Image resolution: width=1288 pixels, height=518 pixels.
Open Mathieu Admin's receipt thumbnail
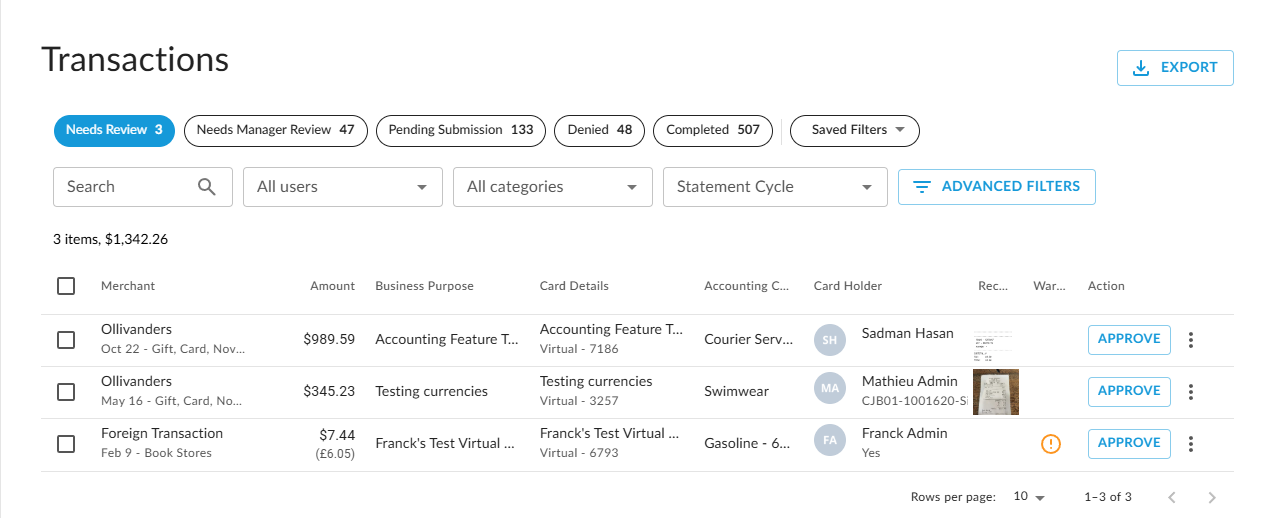pos(995,392)
